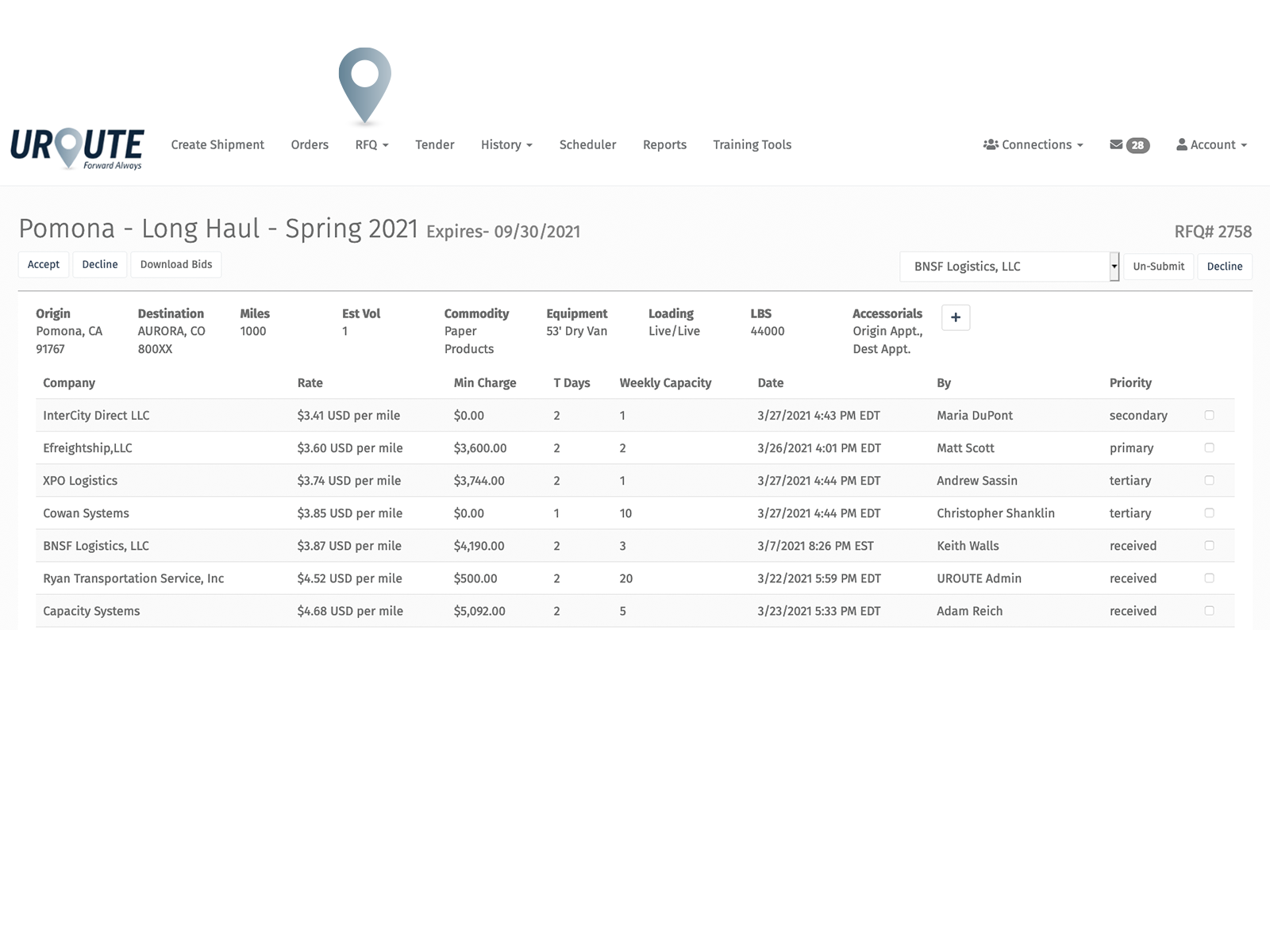Click Ryan Transportation Service, Inc
Image resolution: width=1270 pixels, height=952 pixels.
[133, 578]
